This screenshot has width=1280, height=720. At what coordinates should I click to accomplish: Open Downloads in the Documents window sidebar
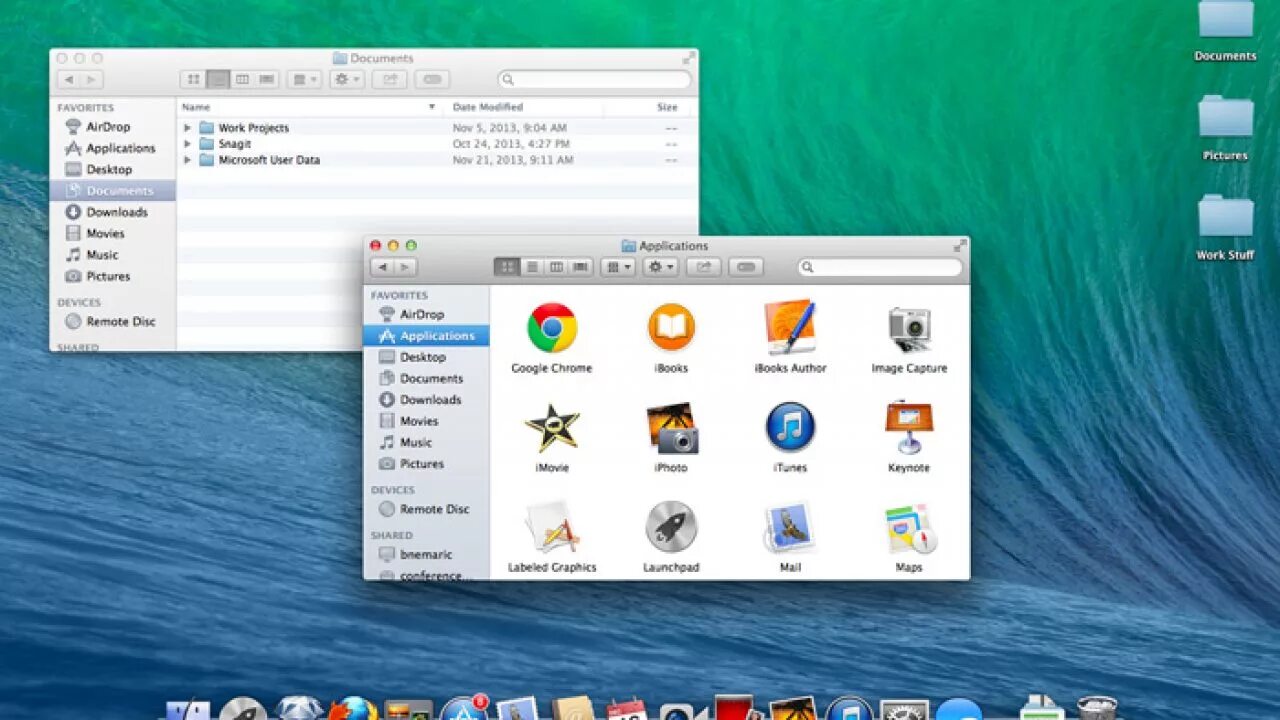116,212
